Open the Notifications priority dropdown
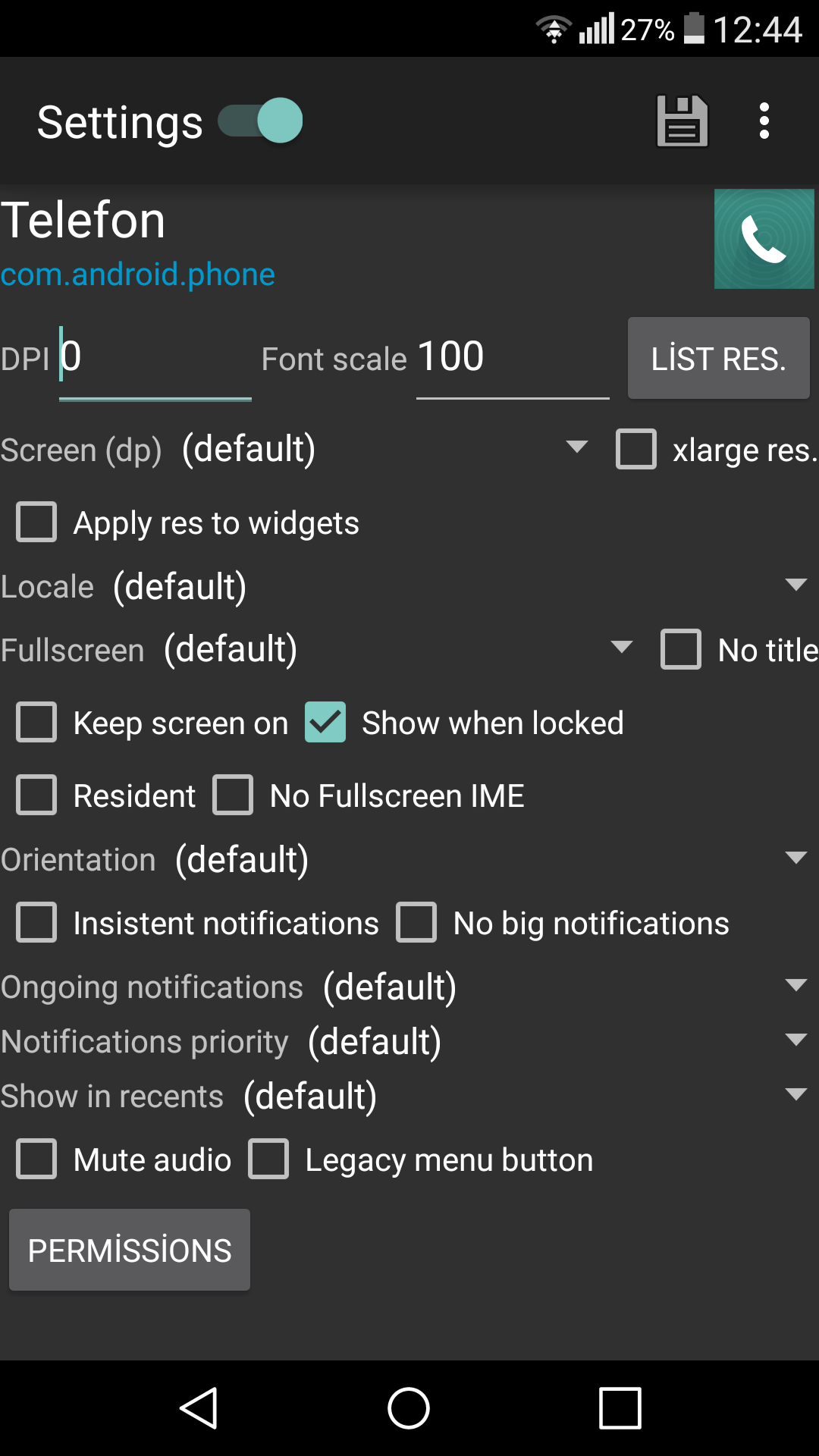The image size is (819, 1456). (x=560, y=1041)
